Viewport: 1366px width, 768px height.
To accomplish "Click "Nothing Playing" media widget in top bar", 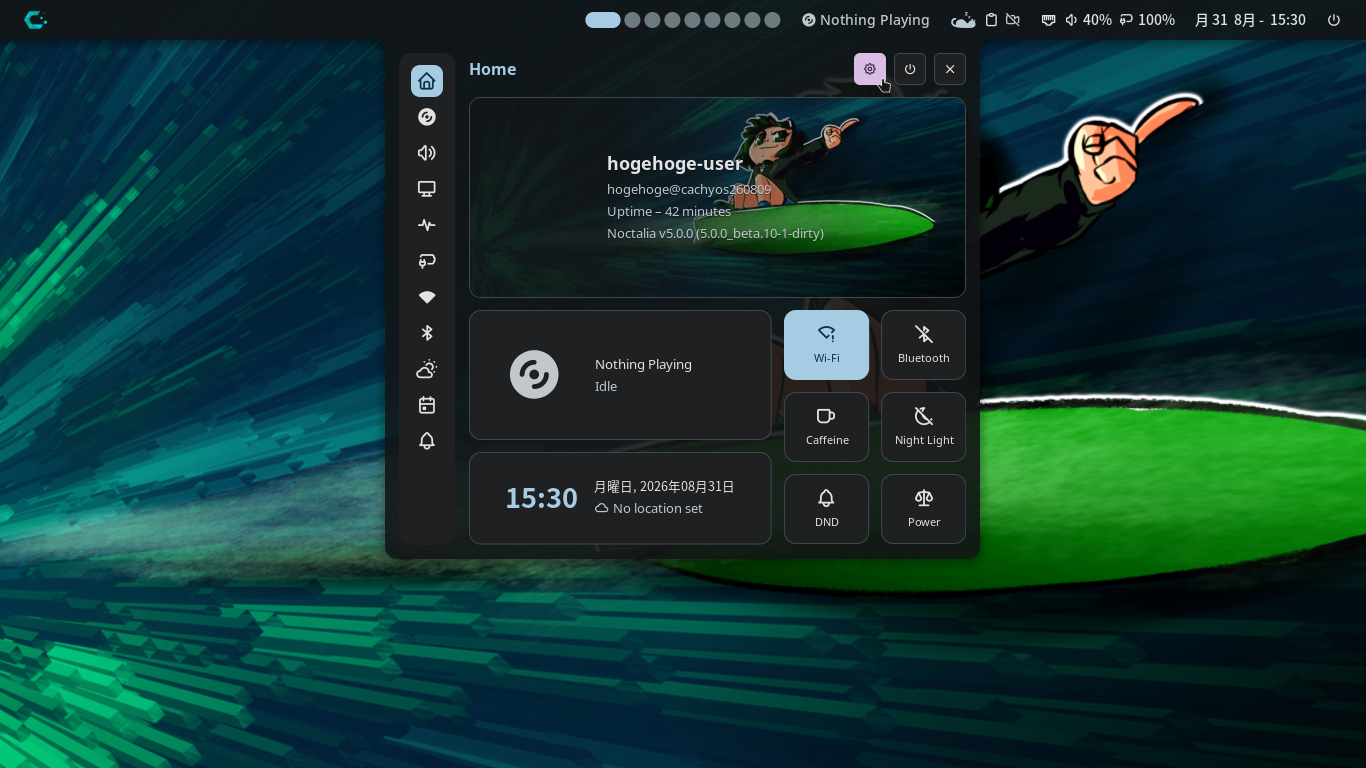I will tap(866, 20).
